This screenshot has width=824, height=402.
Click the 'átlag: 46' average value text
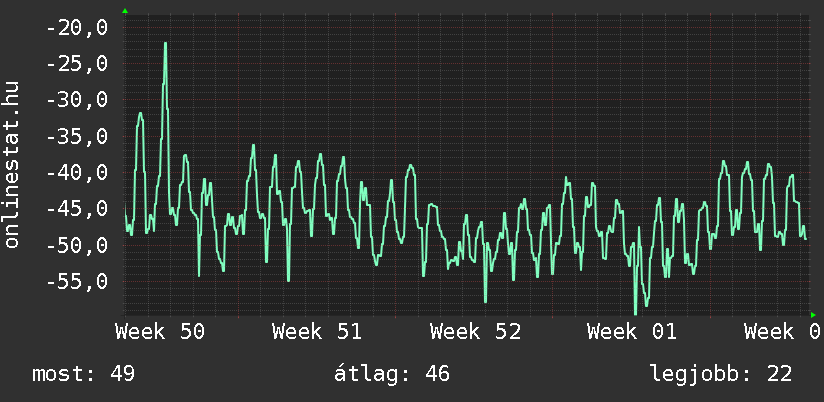coord(391,374)
